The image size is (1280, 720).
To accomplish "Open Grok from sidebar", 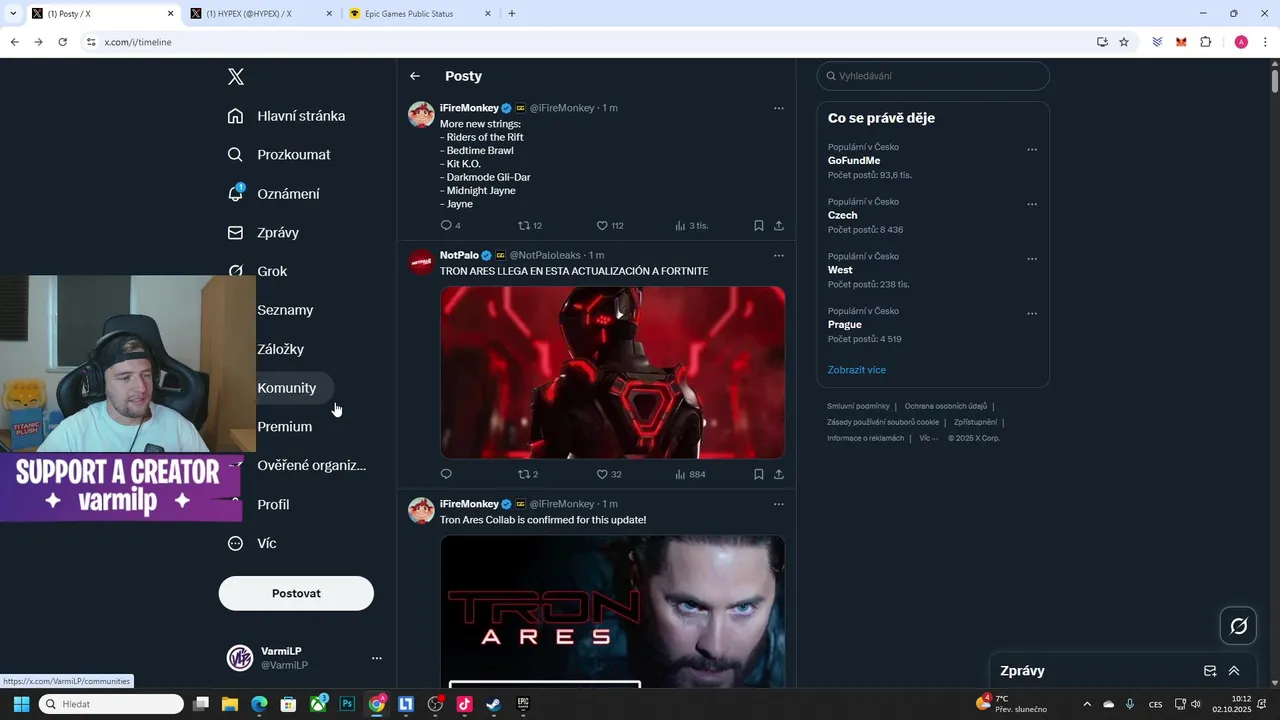I will 258,271.
